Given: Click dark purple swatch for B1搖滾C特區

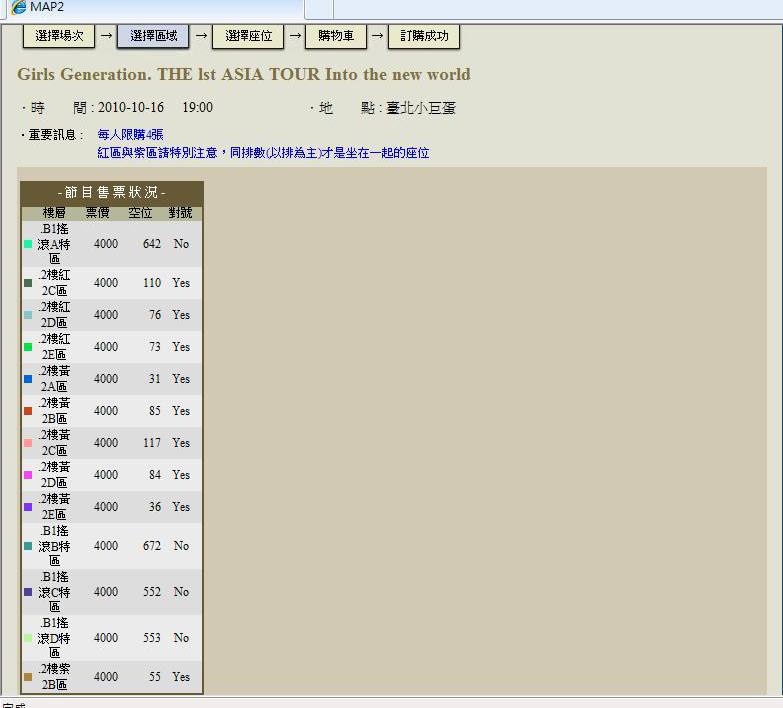Looking at the screenshot, I should pos(28,592).
